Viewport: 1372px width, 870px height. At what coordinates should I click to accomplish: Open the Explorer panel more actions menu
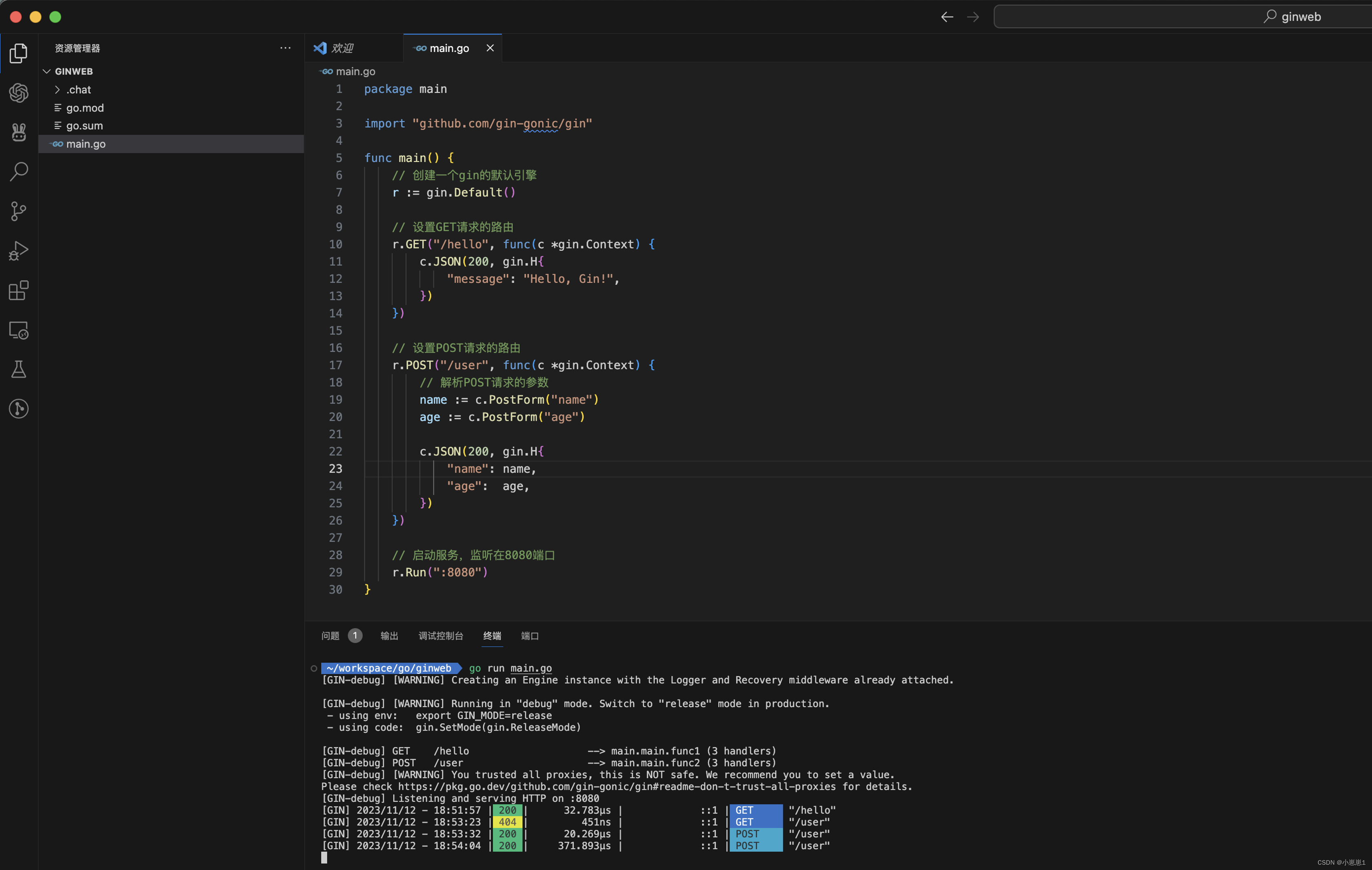(x=285, y=48)
